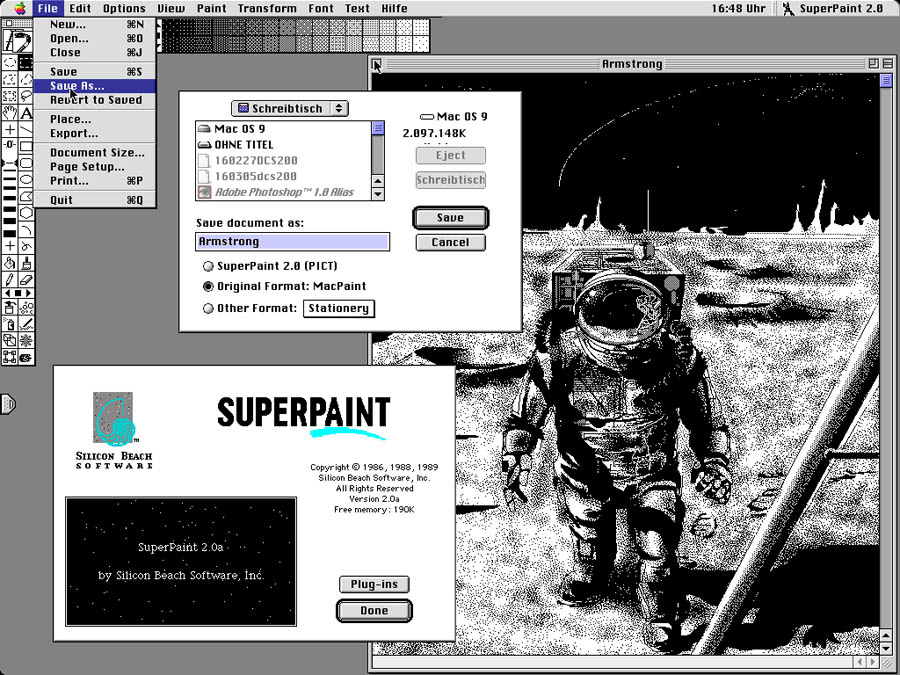
Task: Select the lasso tool
Action: point(26,96)
